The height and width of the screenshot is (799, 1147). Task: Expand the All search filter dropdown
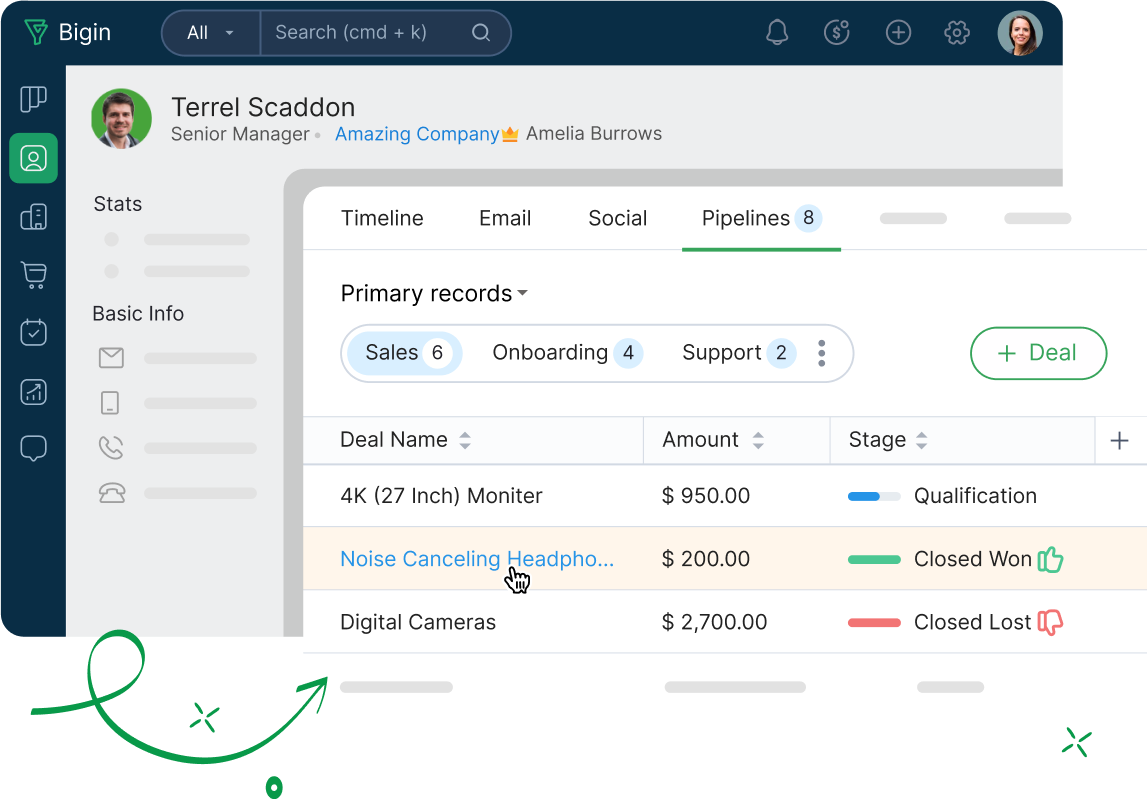(210, 33)
